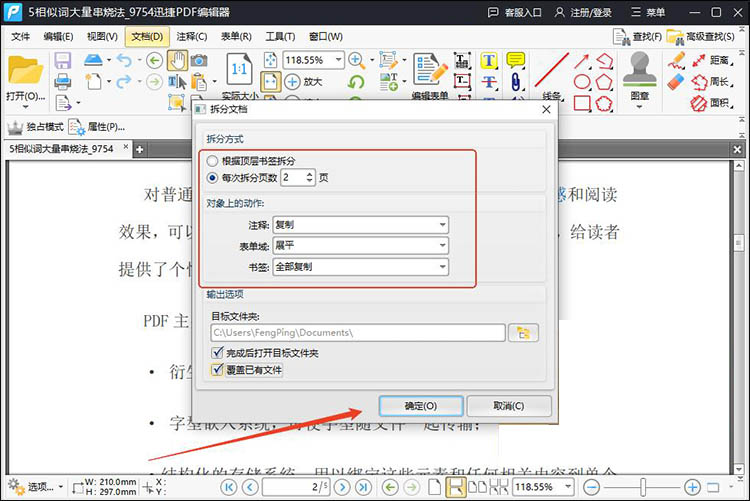Select the Eraser tool
750x501 pixels.
(x=675, y=82)
